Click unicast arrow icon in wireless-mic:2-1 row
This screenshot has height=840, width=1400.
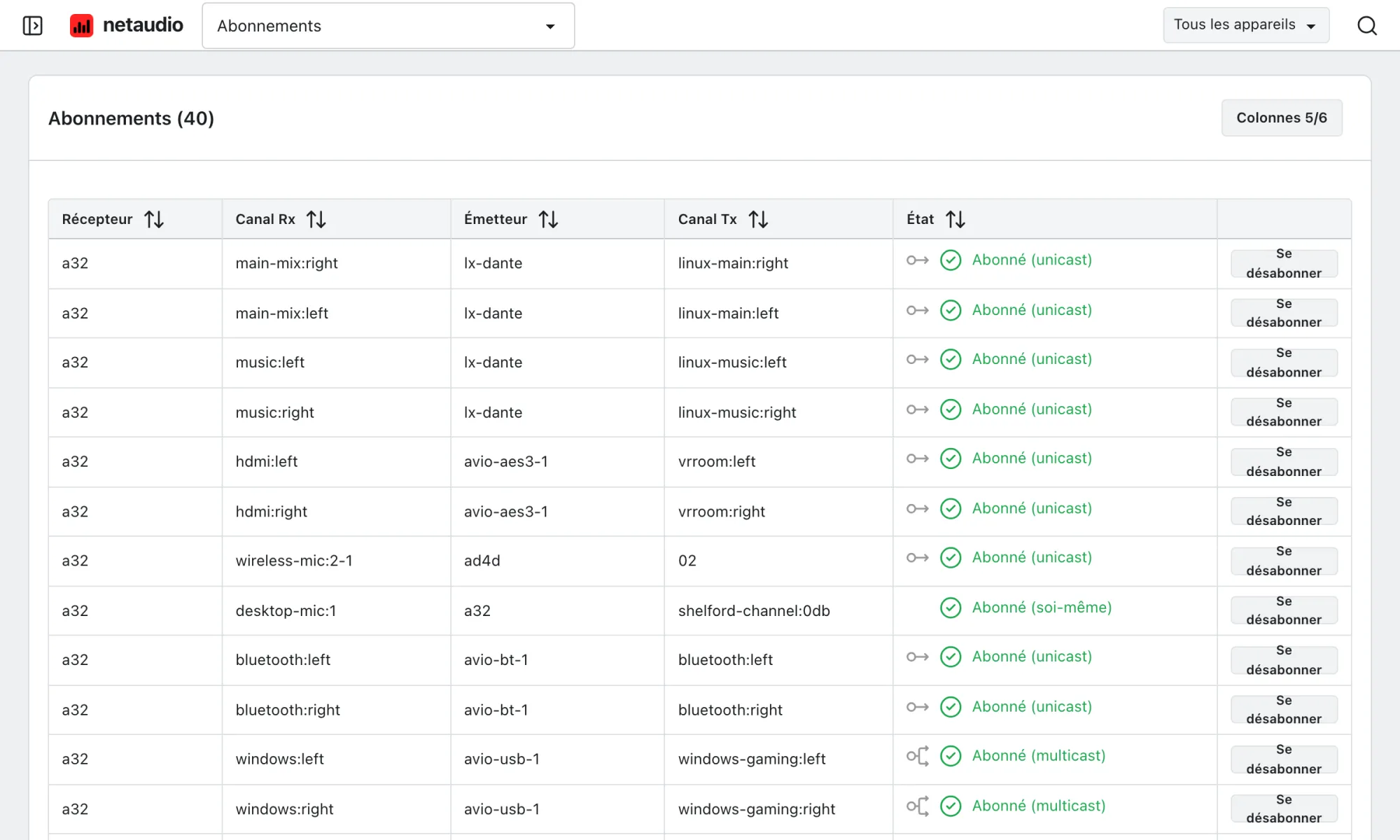point(918,558)
